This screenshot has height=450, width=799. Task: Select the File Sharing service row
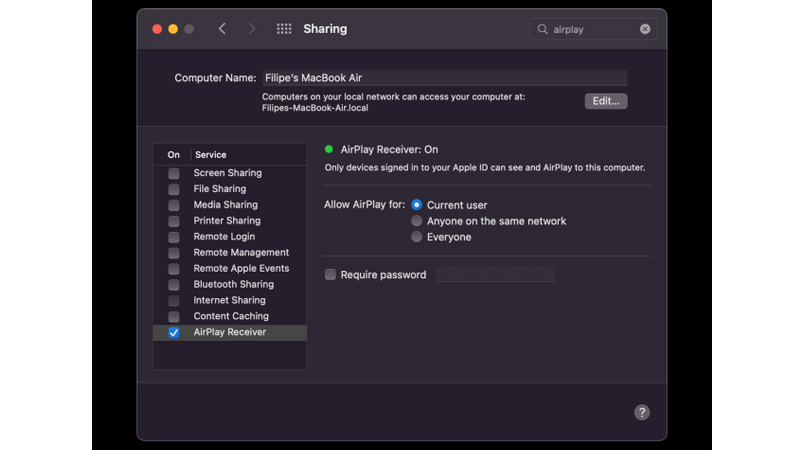[x=230, y=189]
